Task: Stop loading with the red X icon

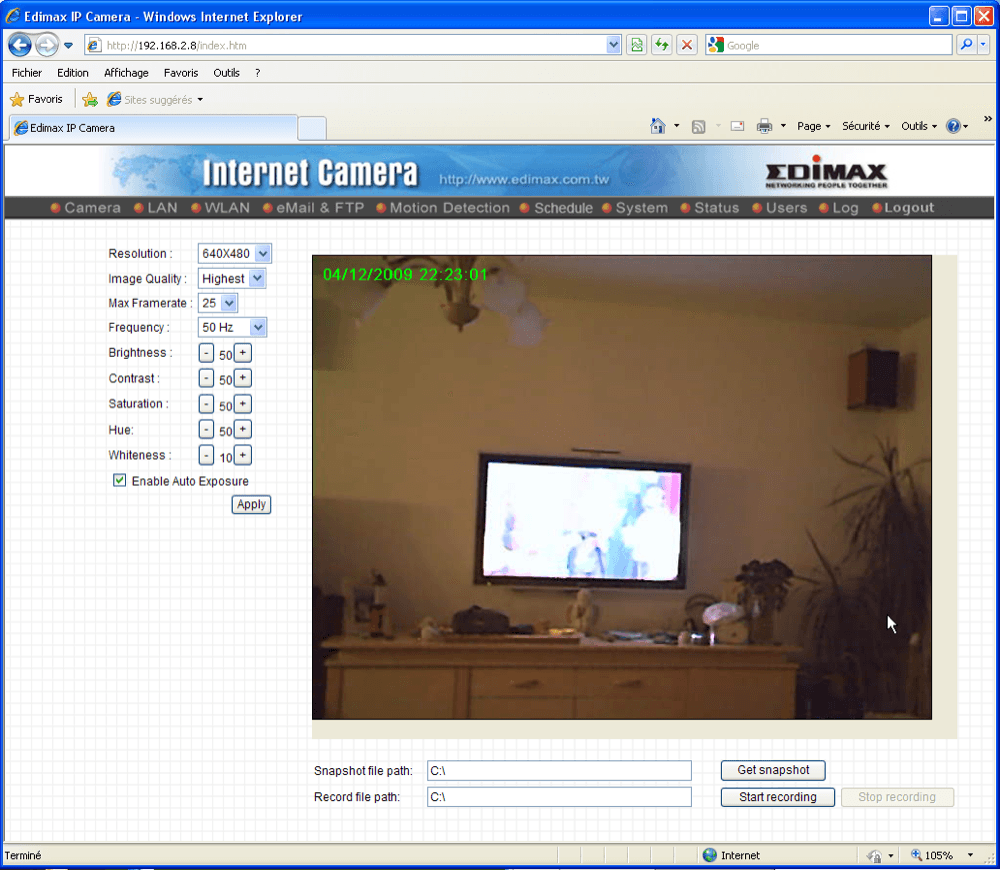Action: click(x=686, y=45)
